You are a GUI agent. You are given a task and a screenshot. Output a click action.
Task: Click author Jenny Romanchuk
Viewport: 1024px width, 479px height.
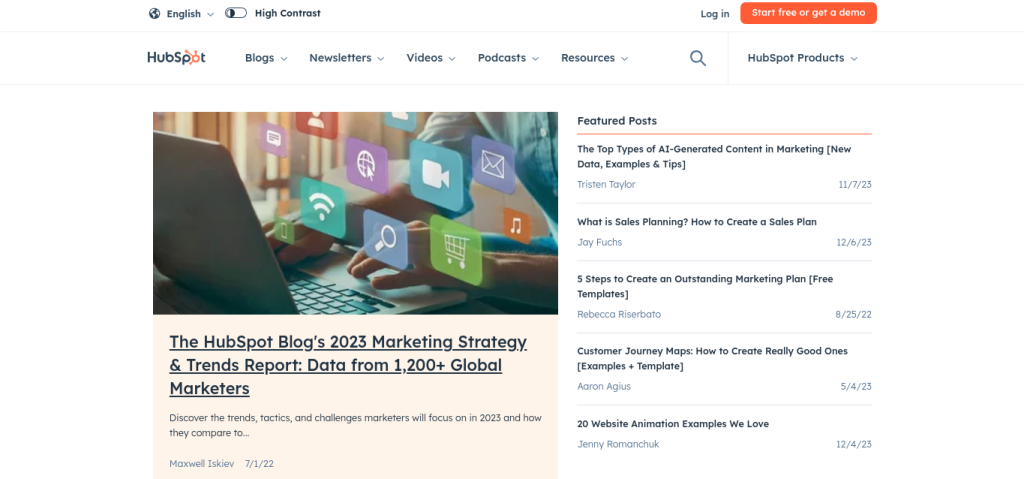618,444
